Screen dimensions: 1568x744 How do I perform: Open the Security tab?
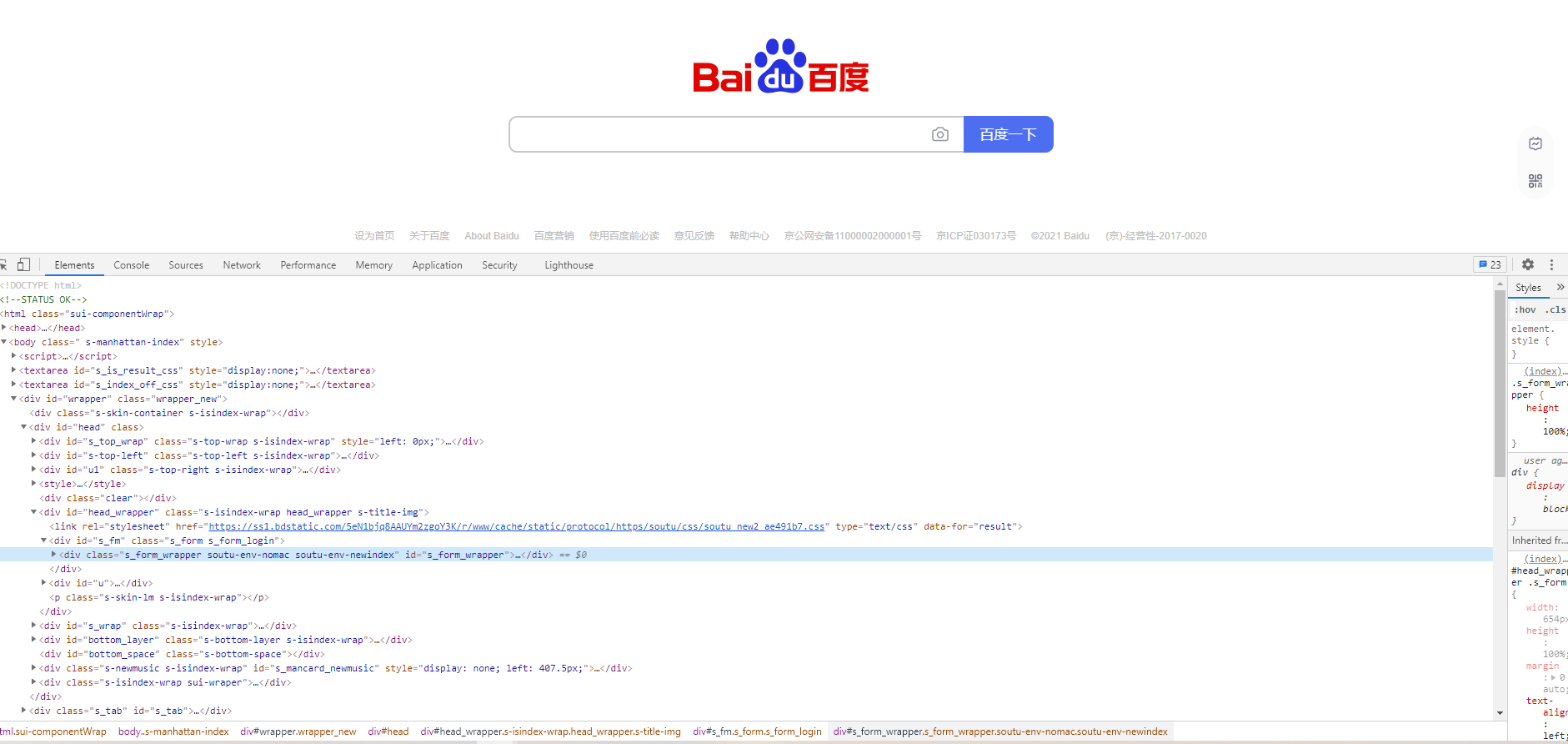[x=499, y=265]
